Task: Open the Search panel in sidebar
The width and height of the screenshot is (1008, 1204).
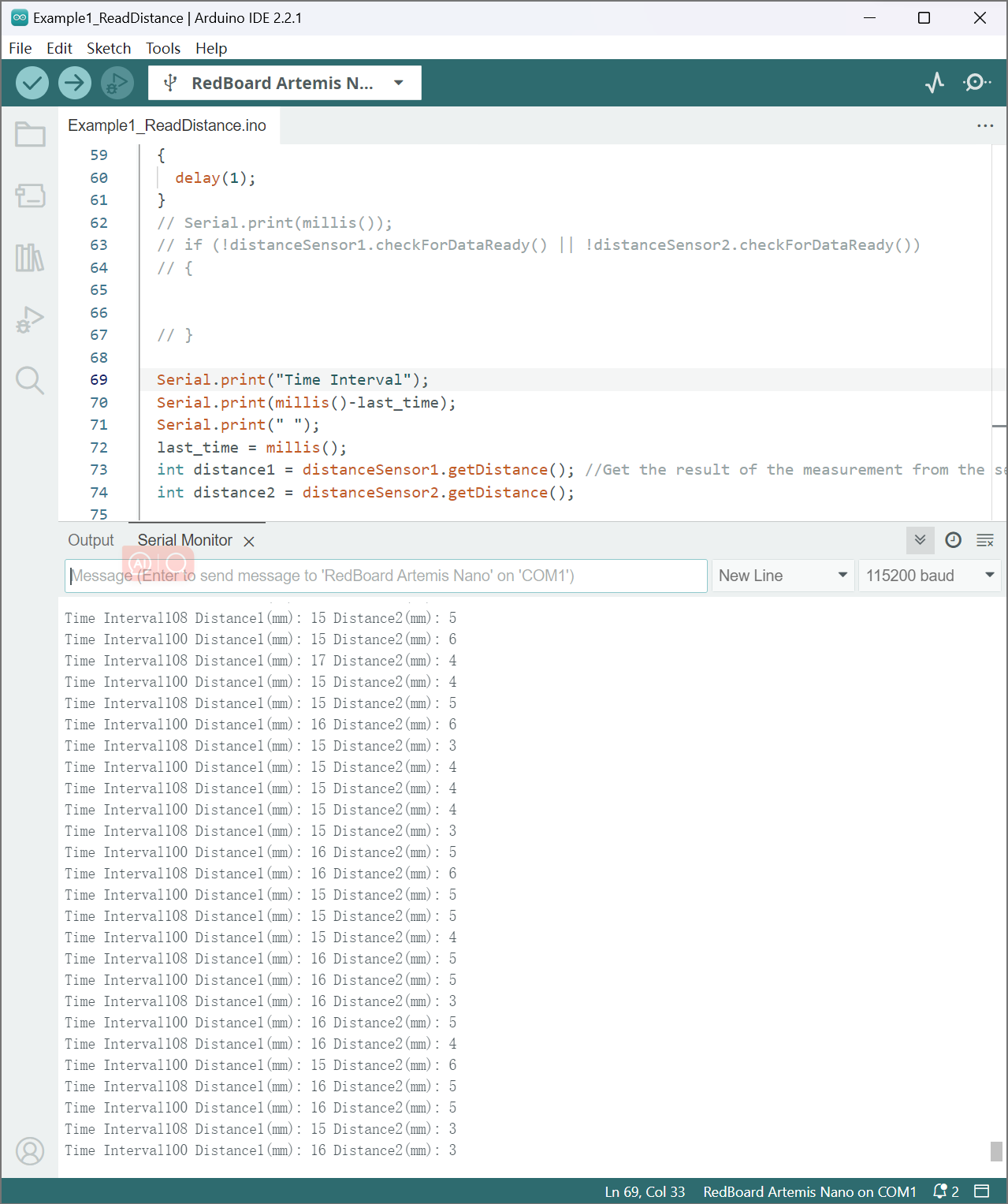Action: pos(30,380)
